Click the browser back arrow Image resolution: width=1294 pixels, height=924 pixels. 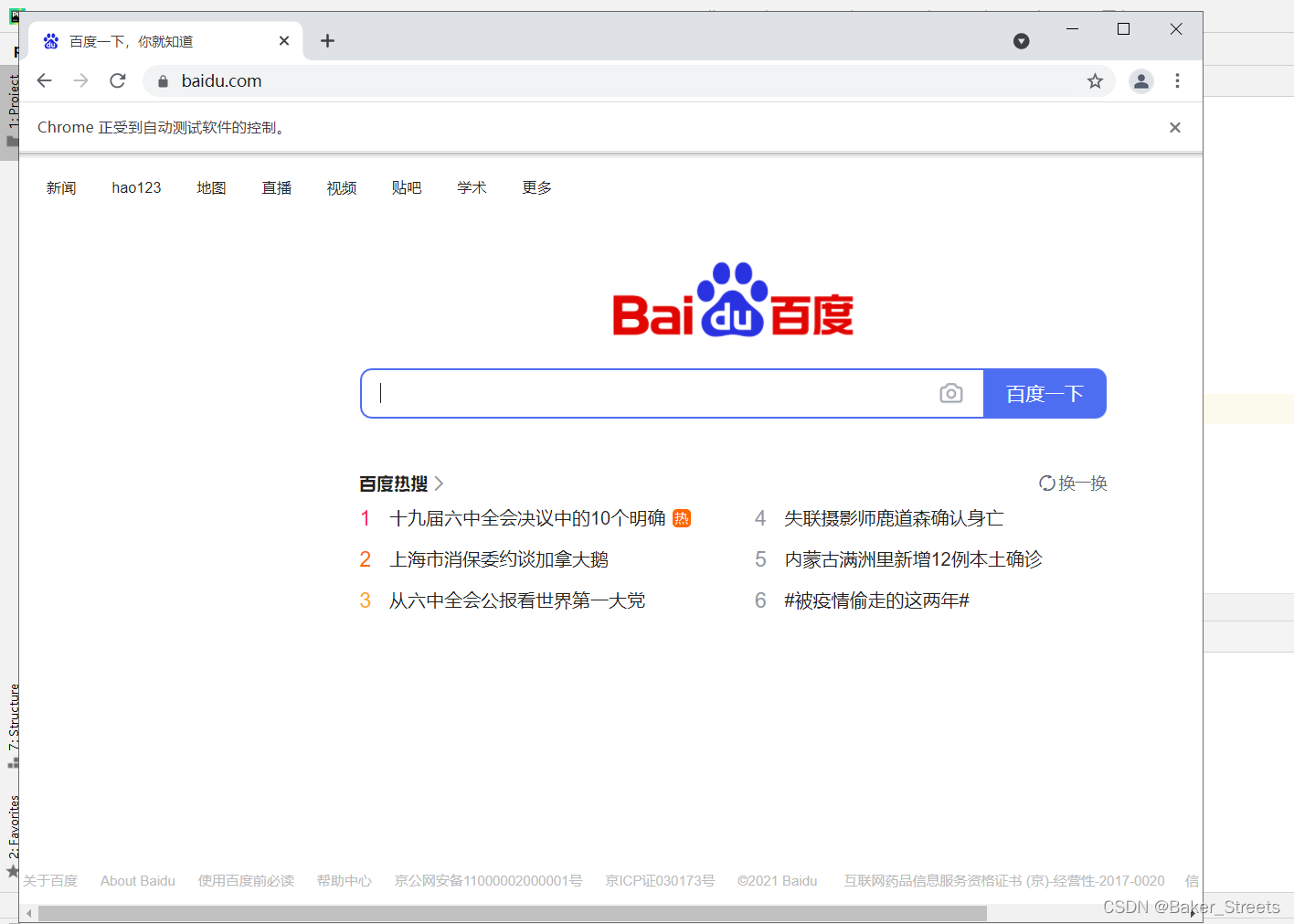[x=44, y=80]
